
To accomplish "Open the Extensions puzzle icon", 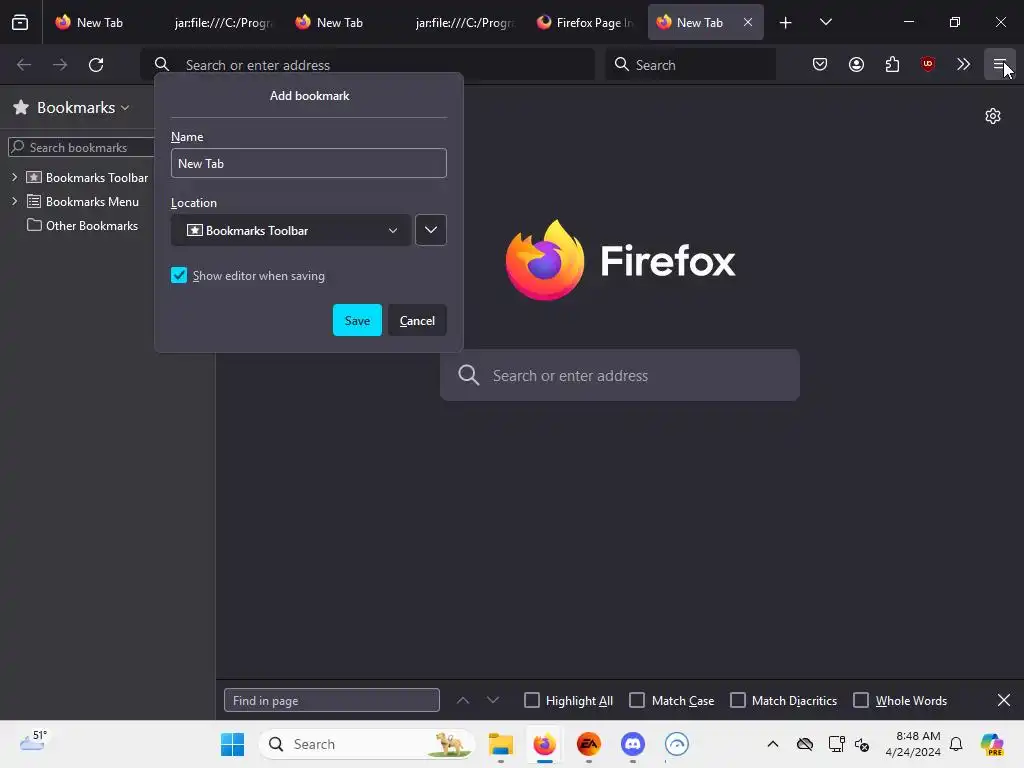I will pyautogui.click(x=892, y=64).
